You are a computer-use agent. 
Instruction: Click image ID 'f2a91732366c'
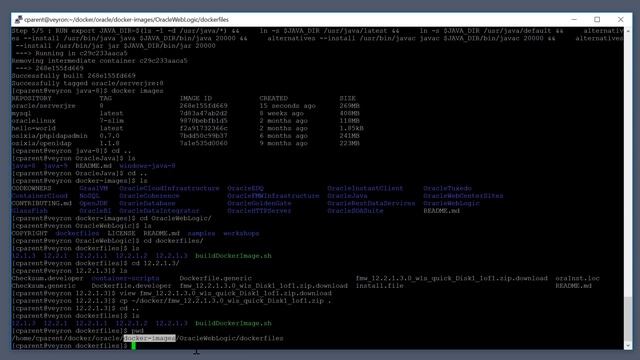203,128
